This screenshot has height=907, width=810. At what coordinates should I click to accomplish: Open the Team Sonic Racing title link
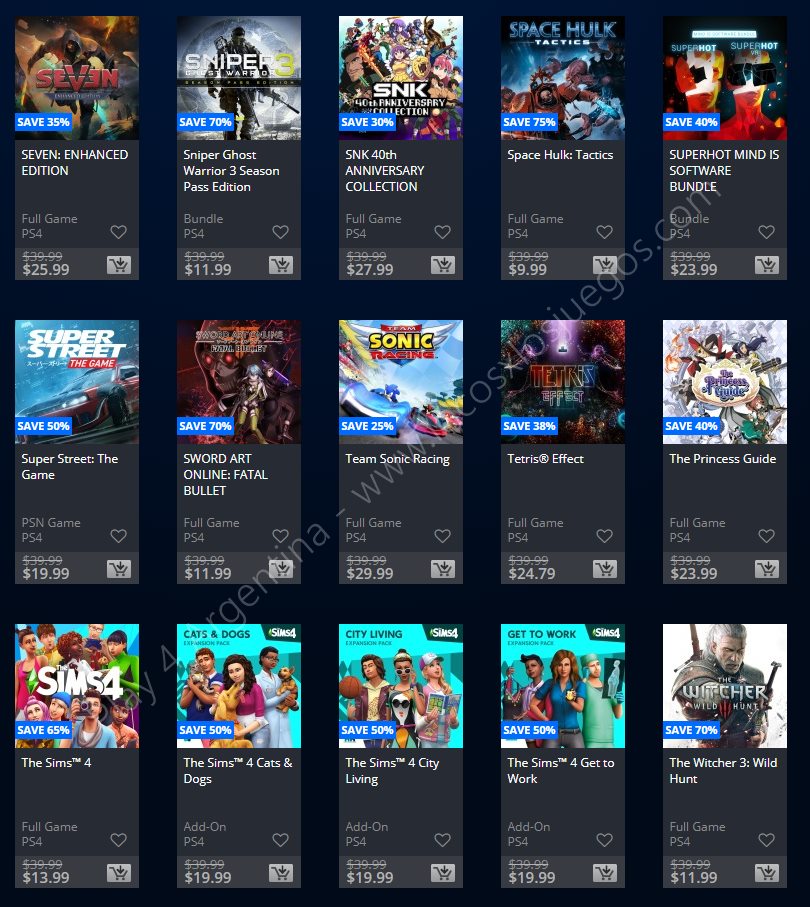(x=397, y=459)
